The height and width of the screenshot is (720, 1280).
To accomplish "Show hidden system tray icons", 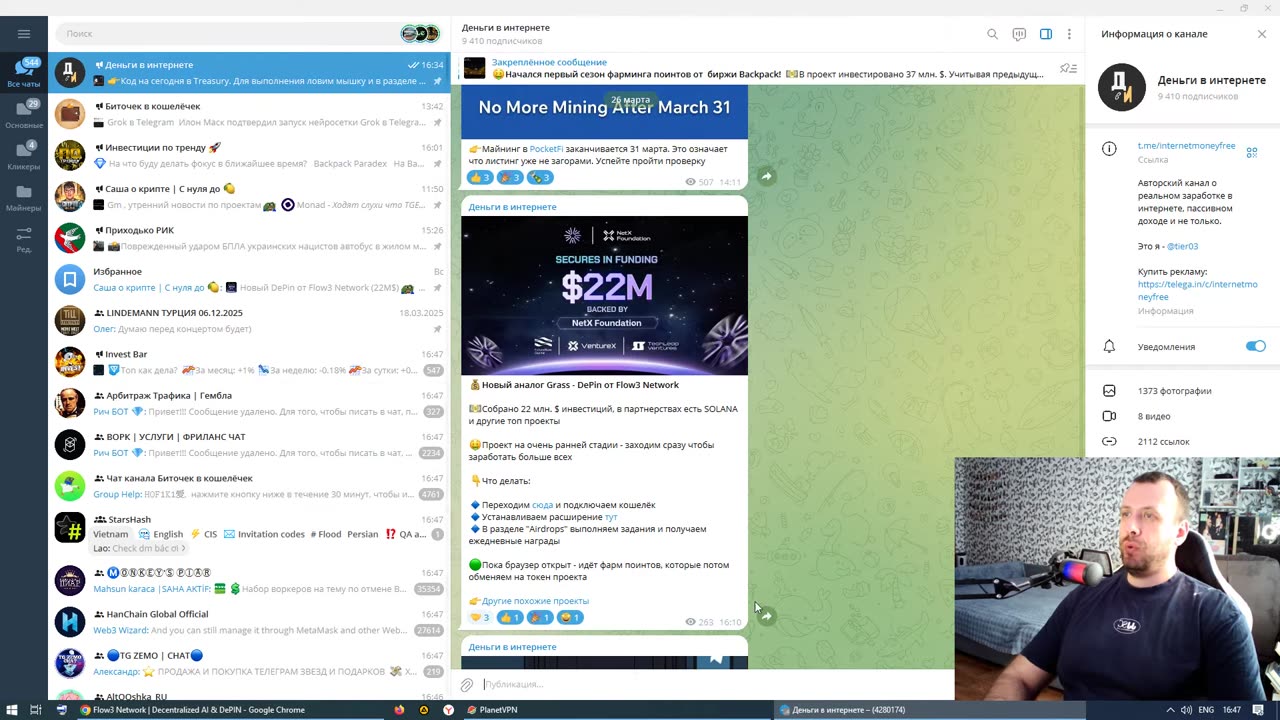I will (1170, 710).
